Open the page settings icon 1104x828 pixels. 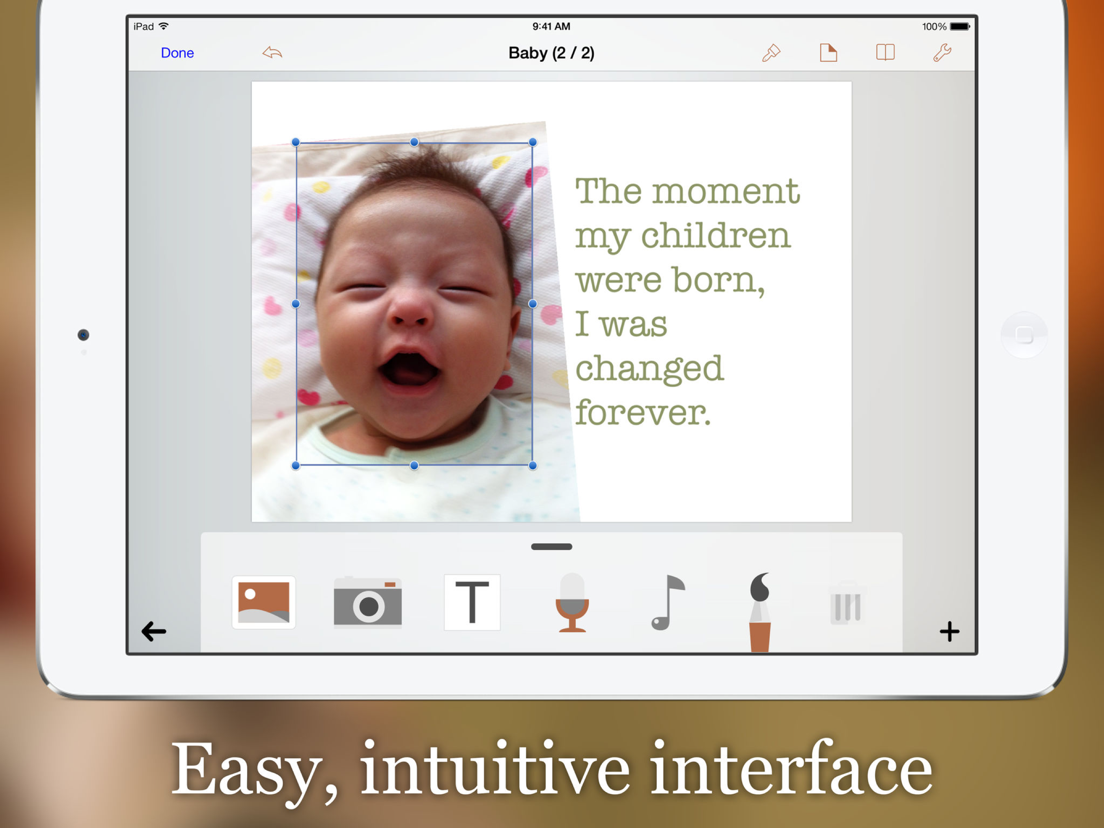pos(828,53)
